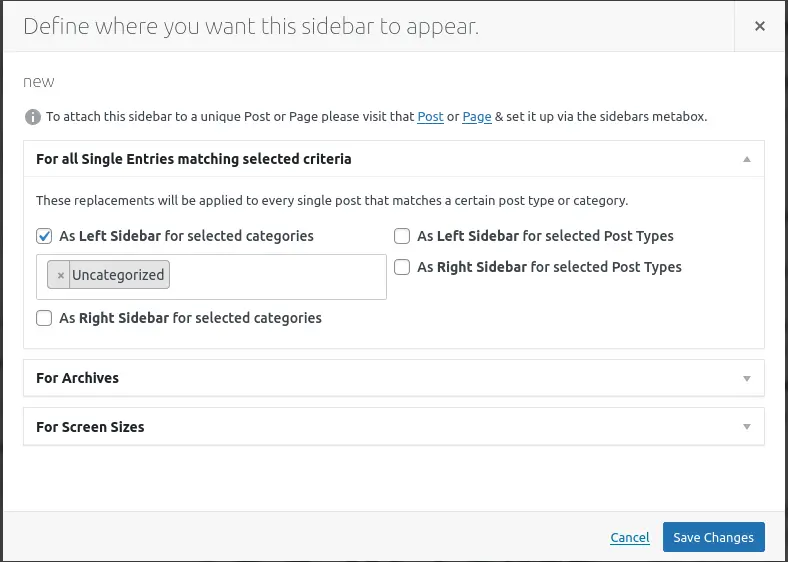
Task: Click the For all Single Entries heading
Action: [193, 159]
